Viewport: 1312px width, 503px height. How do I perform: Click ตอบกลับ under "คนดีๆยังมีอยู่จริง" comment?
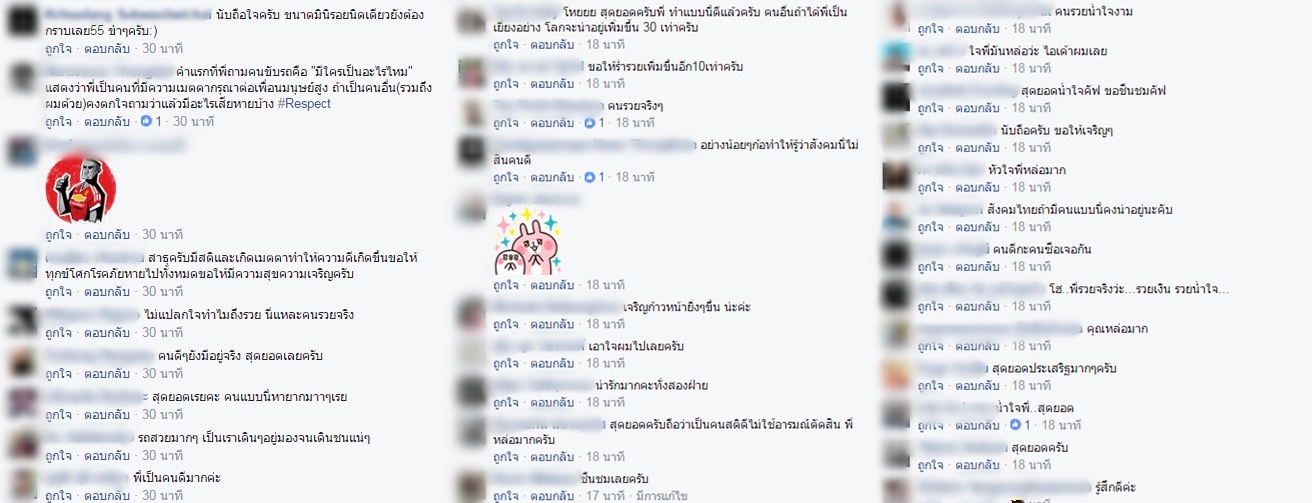pos(107,374)
